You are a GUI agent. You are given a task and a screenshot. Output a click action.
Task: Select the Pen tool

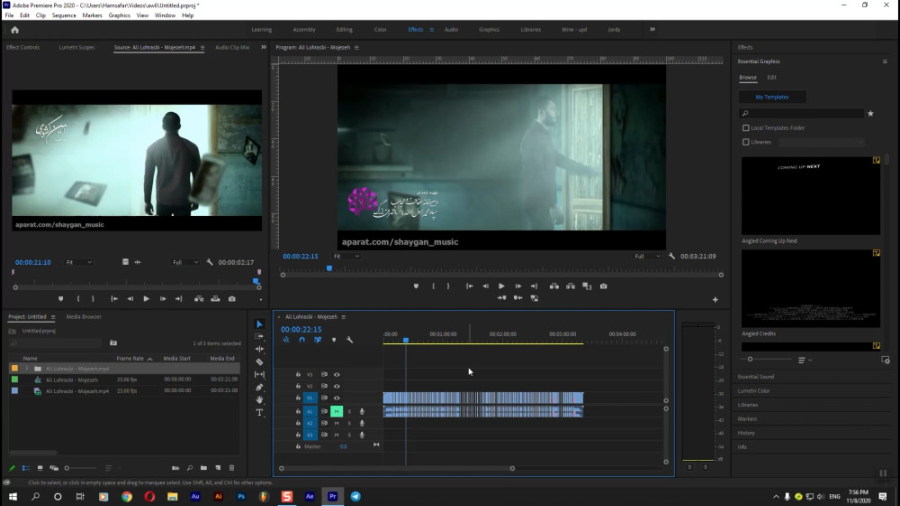pos(259,387)
